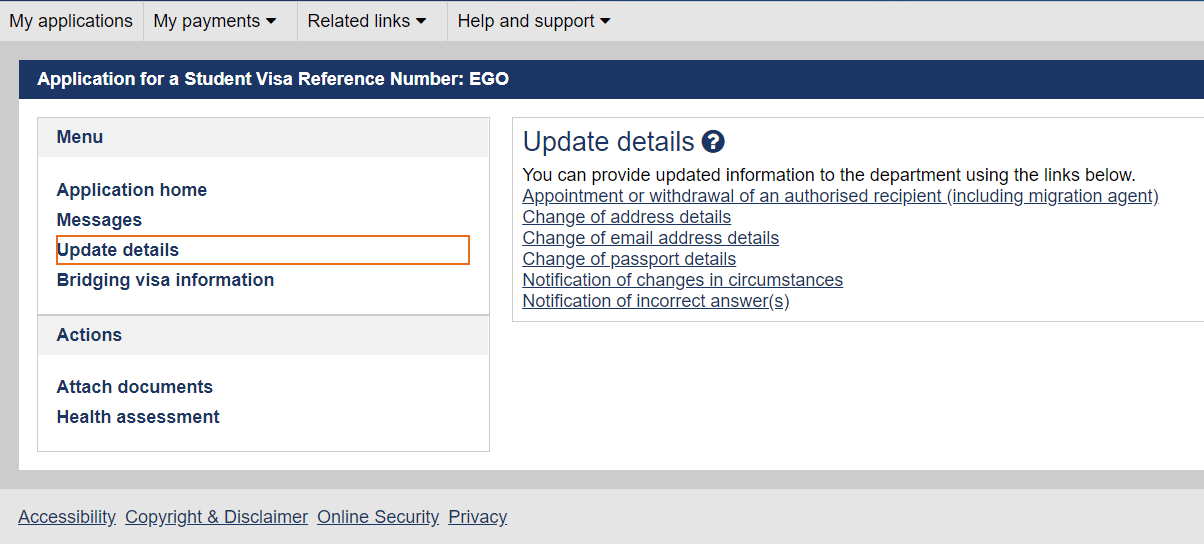Image resolution: width=1204 pixels, height=544 pixels.
Task: Click the help question mark icon
Action: (713, 142)
